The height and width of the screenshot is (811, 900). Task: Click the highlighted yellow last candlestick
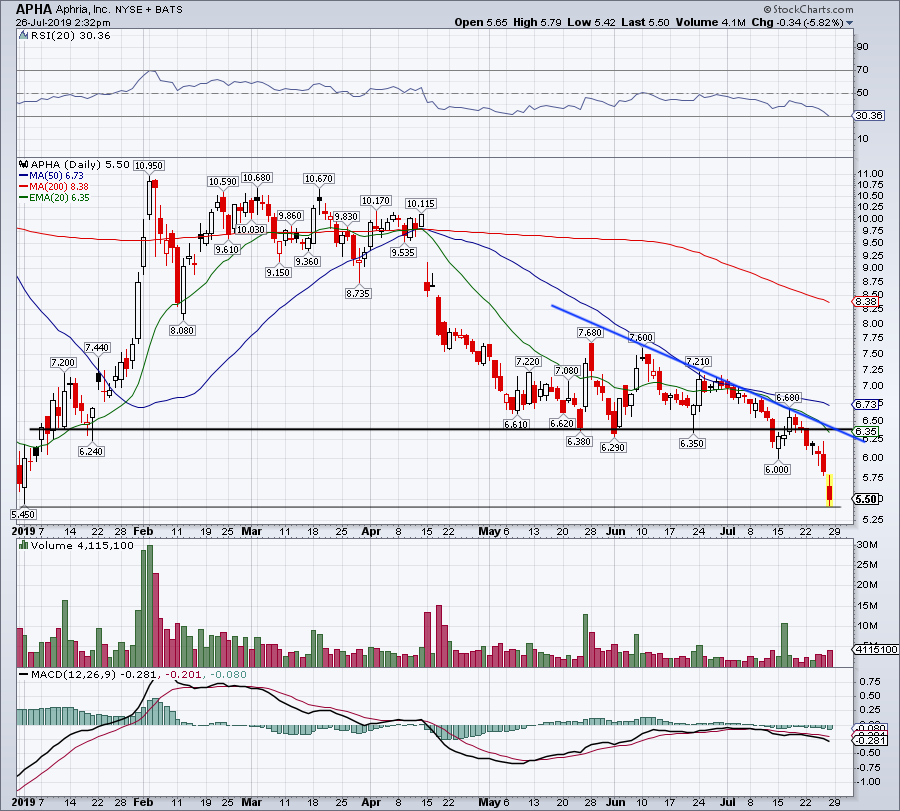pyautogui.click(x=829, y=490)
